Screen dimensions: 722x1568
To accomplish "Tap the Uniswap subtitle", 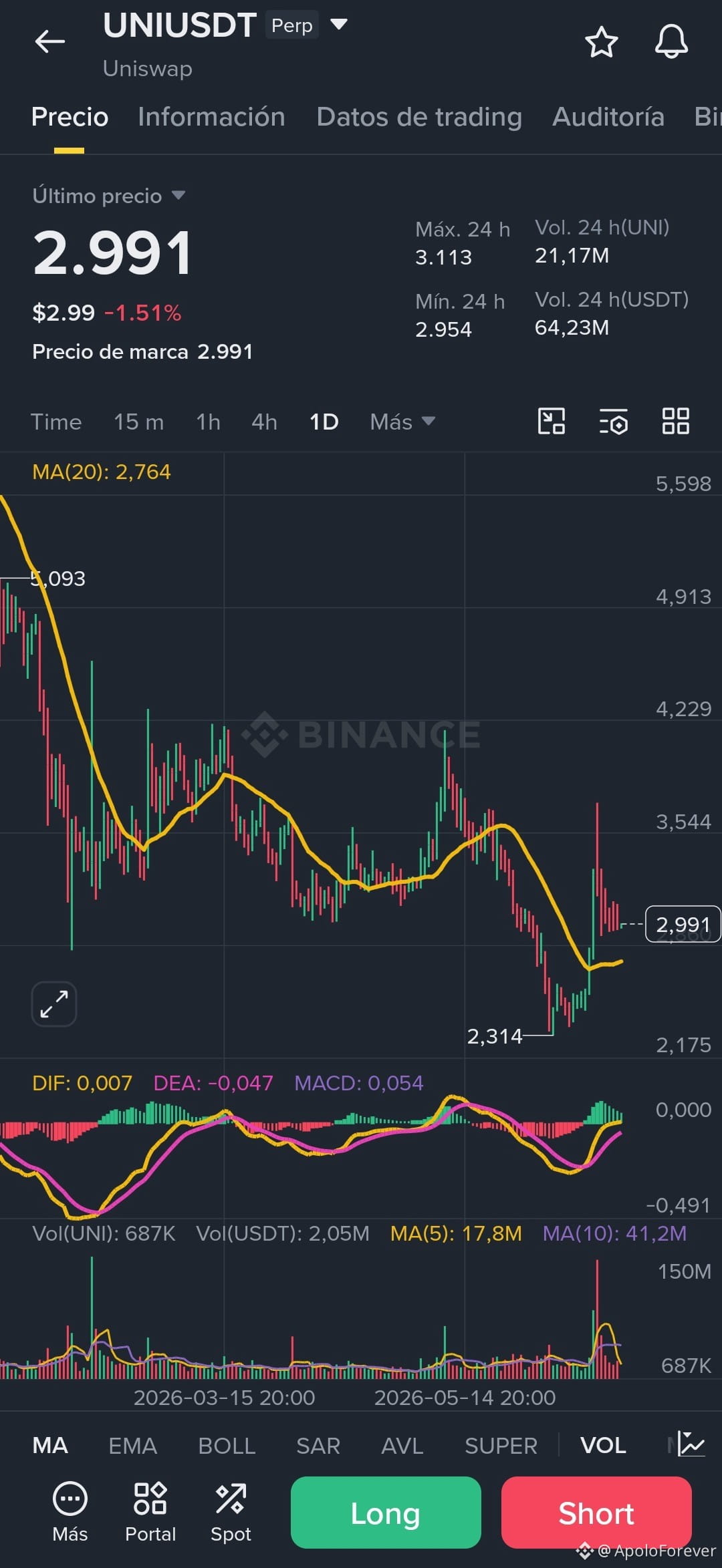I will (148, 69).
